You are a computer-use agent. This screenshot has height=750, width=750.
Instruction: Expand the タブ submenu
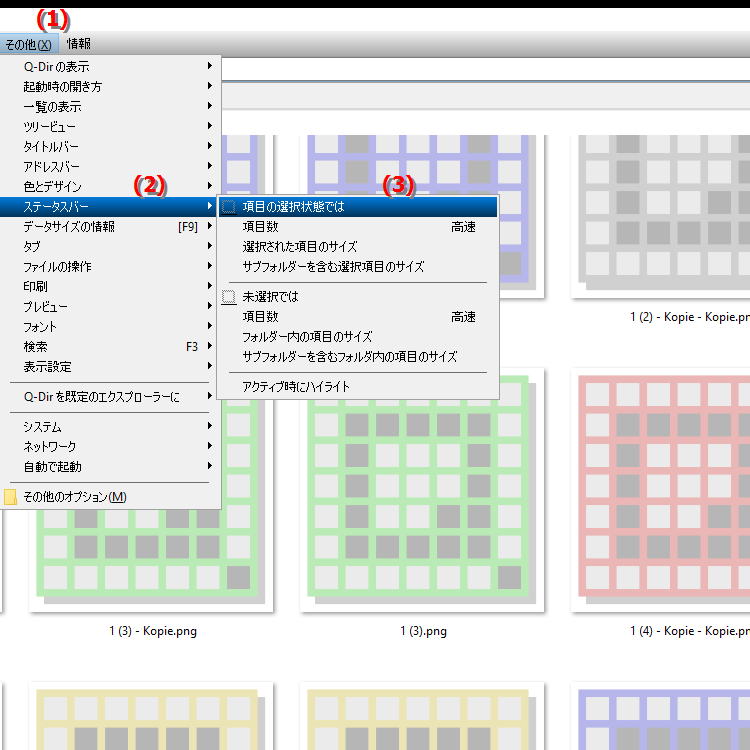click(110, 246)
